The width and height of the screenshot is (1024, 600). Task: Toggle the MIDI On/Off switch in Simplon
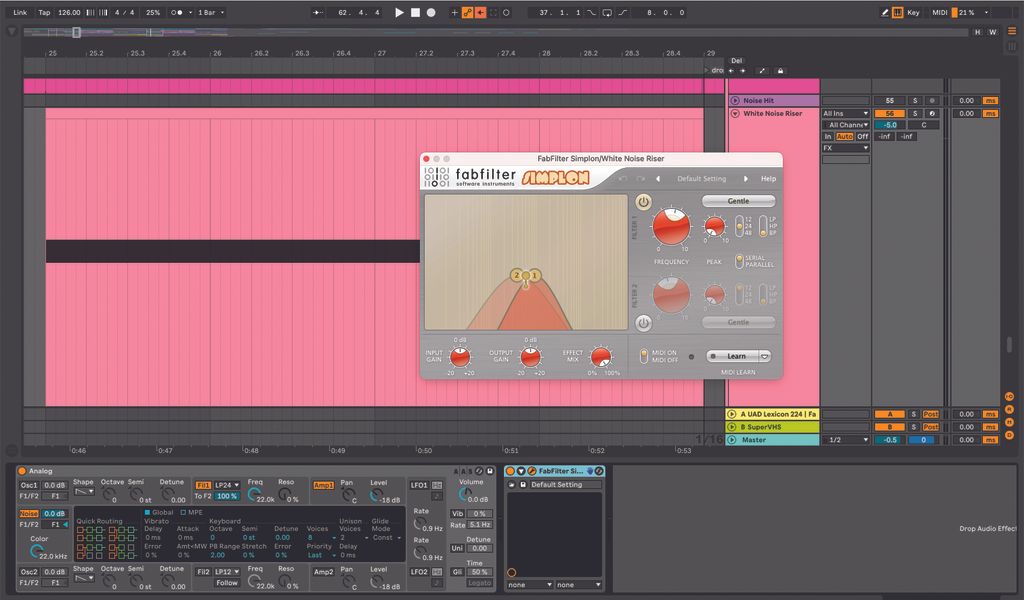(x=643, y=356)
